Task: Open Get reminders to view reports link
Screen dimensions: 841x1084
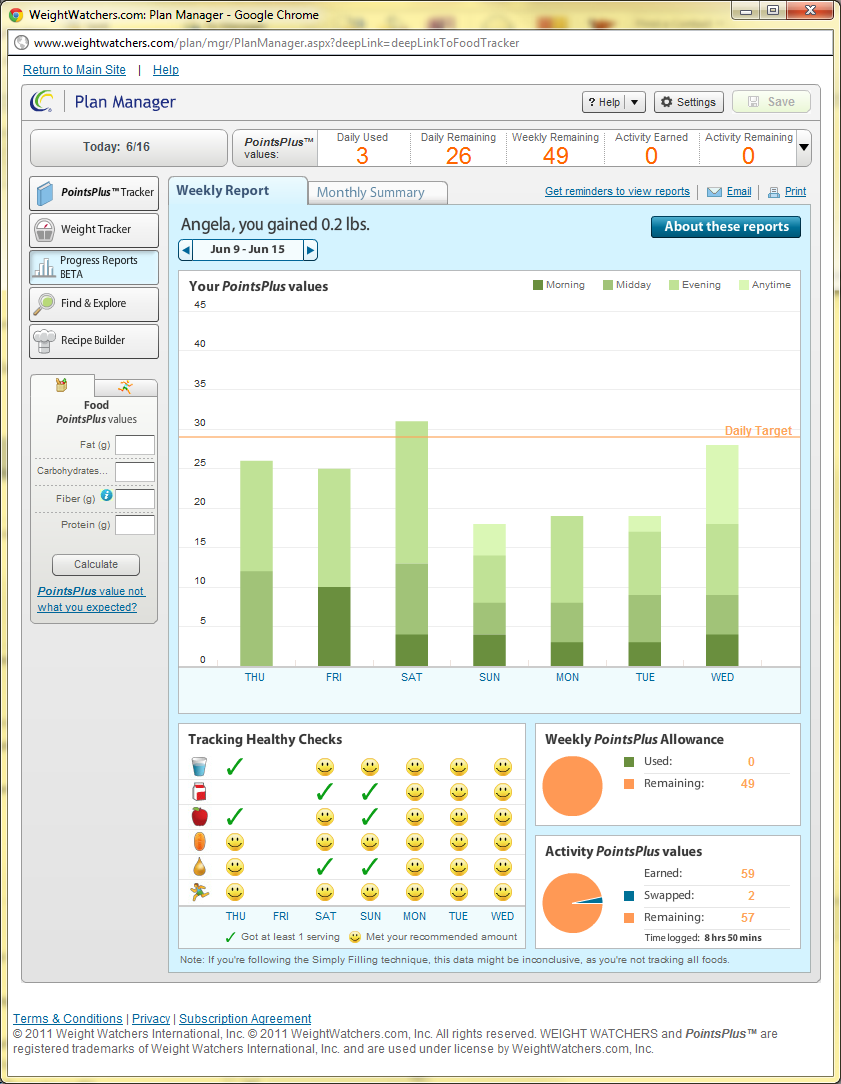Action: point(617,191)
